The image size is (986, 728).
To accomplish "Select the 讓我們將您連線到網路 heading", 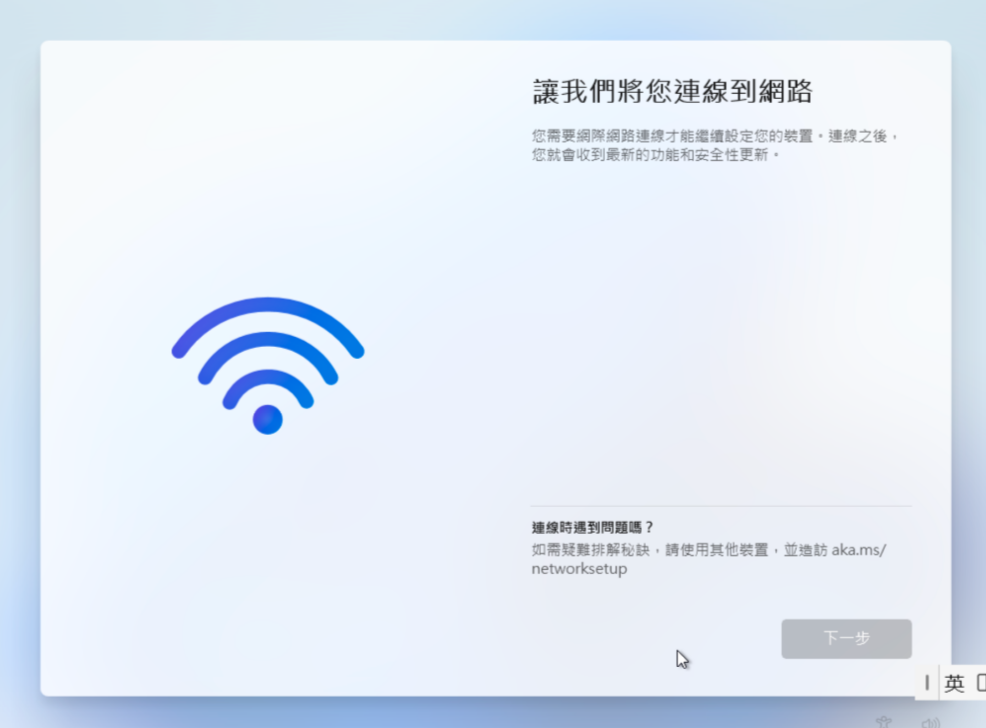I will coord(672,91).
